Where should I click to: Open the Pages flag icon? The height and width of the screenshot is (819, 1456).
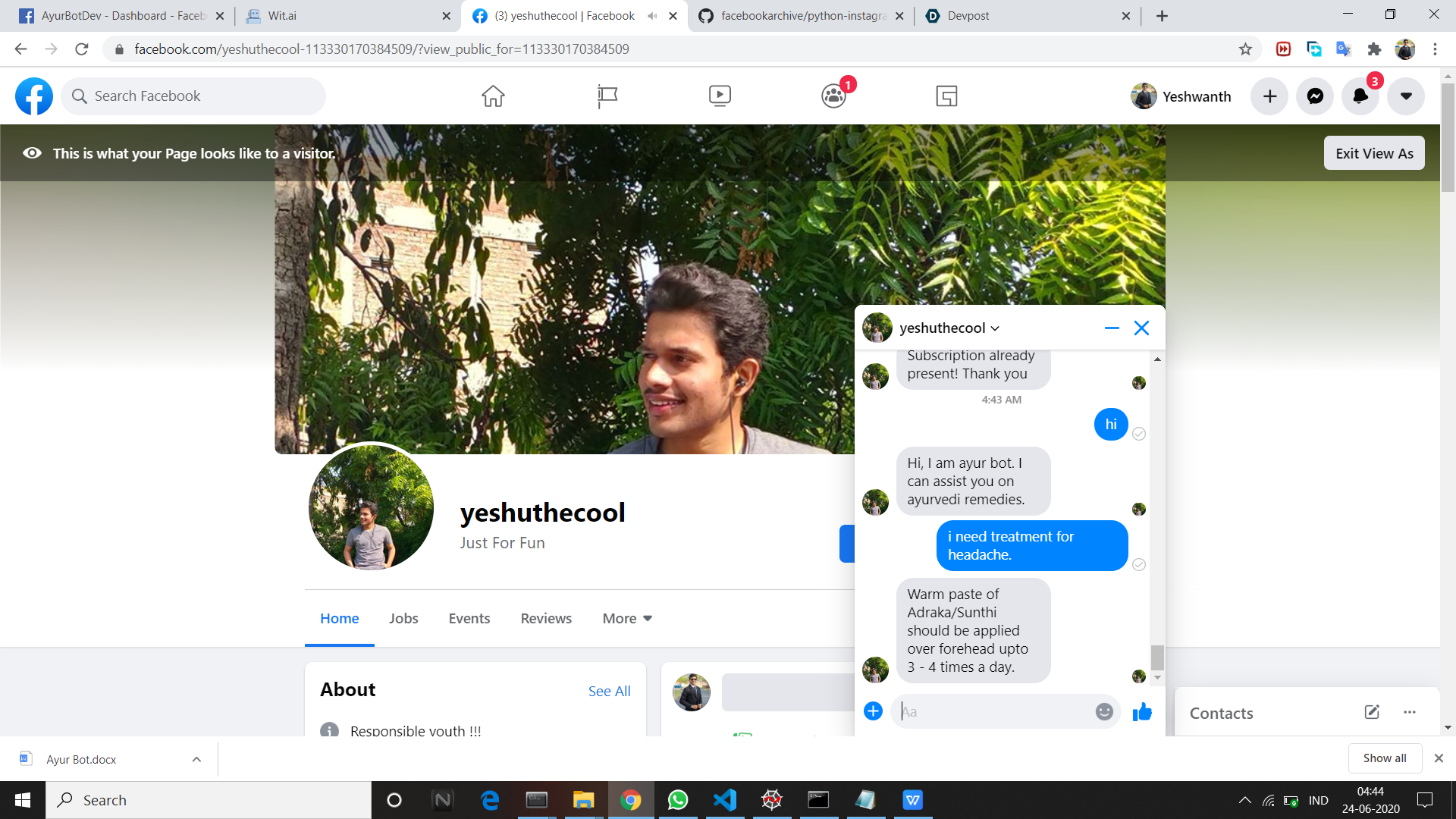pyautogui.click(x=607, y=96)
